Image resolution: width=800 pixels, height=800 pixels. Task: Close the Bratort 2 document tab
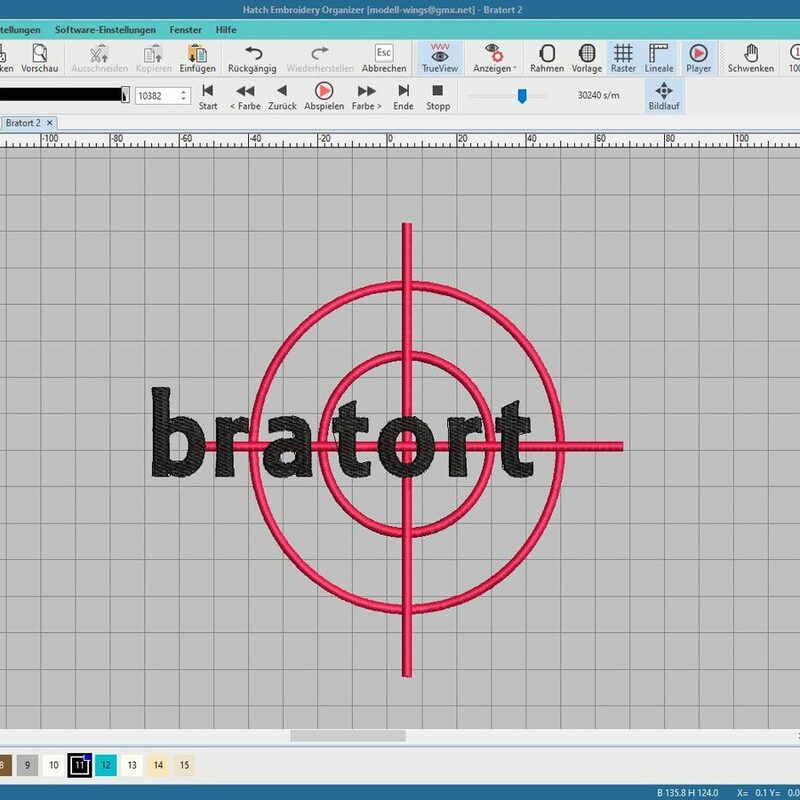point(50,122)
